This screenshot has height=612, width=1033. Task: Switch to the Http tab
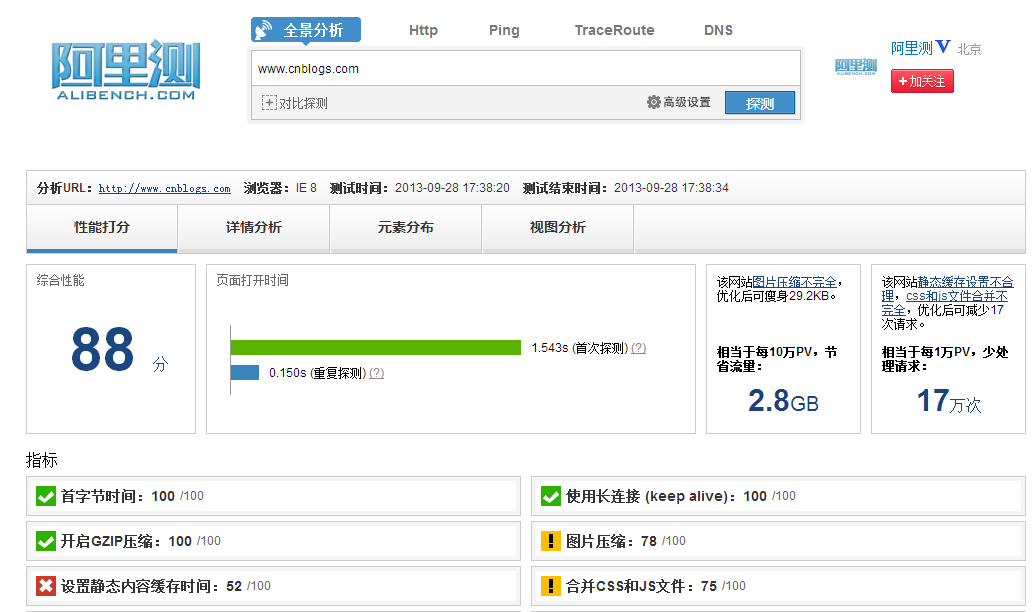coord(423,30)
